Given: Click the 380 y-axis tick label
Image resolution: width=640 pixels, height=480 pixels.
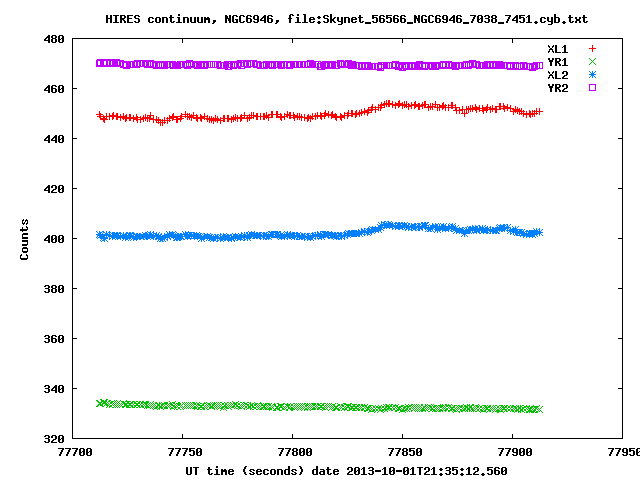Looking at the screenshot, I should point(54,289).
